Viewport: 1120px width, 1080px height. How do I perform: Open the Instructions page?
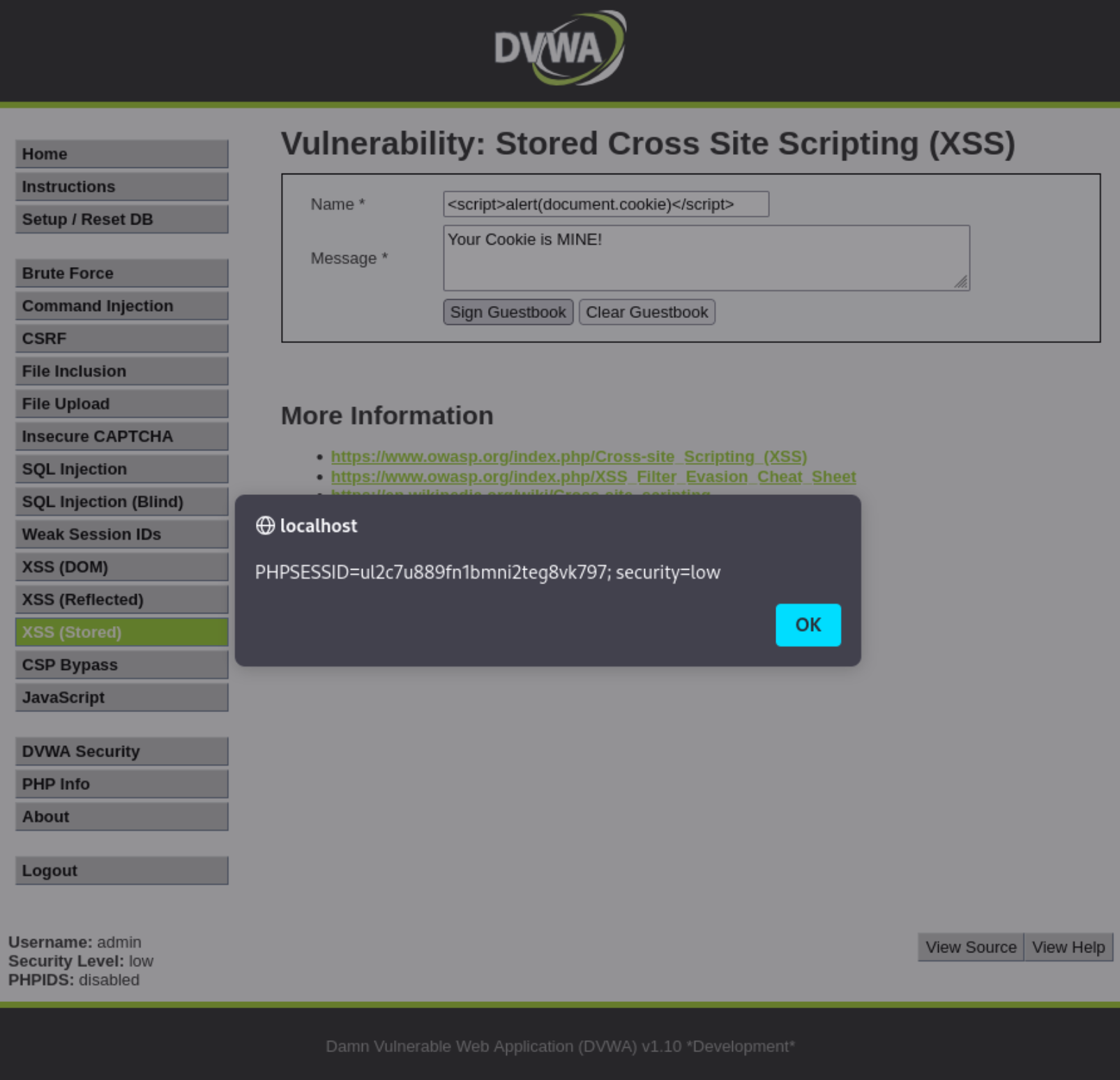122,187
